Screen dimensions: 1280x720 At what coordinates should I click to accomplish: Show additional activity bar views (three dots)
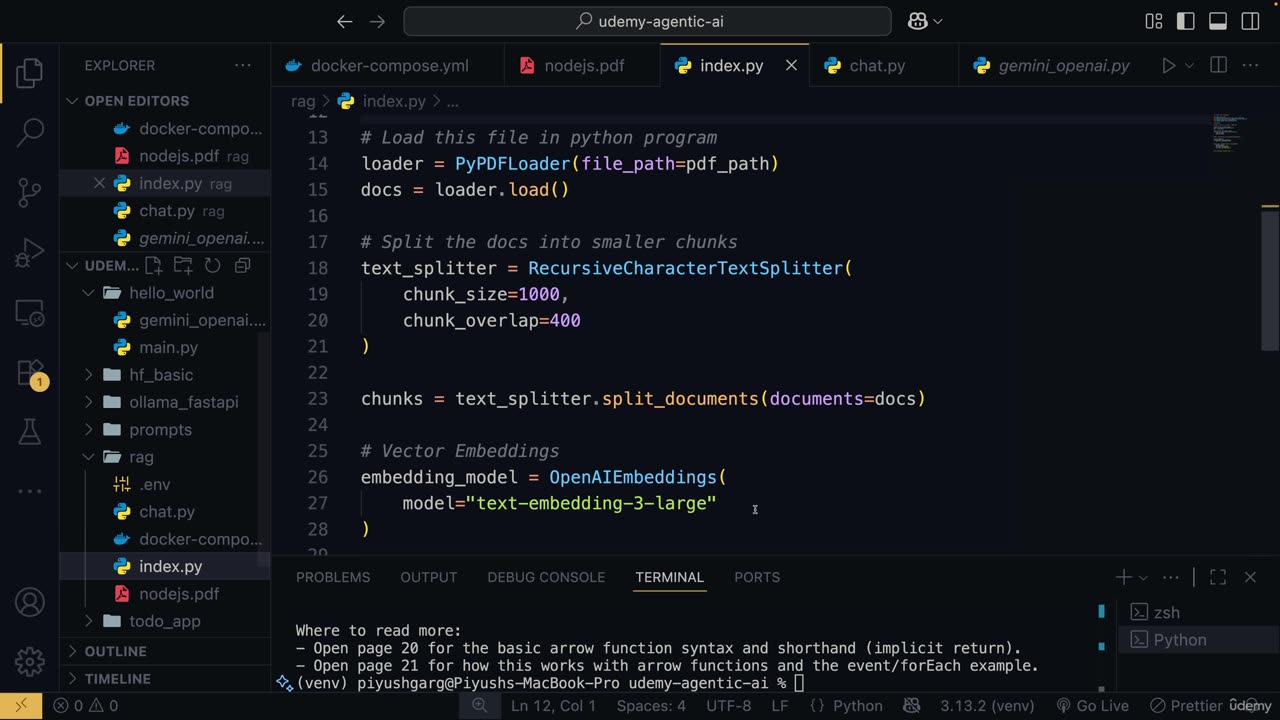point(30,491)
